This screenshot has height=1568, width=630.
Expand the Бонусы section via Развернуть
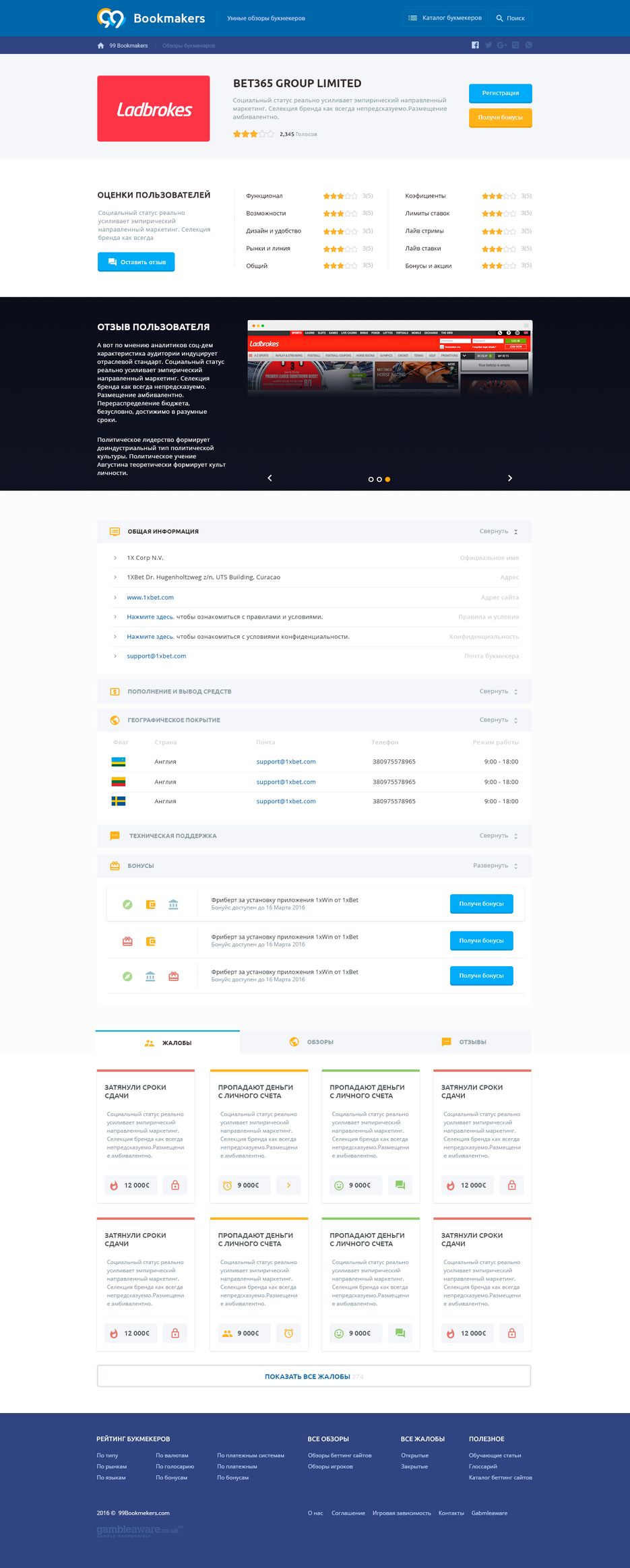[496, 866]
